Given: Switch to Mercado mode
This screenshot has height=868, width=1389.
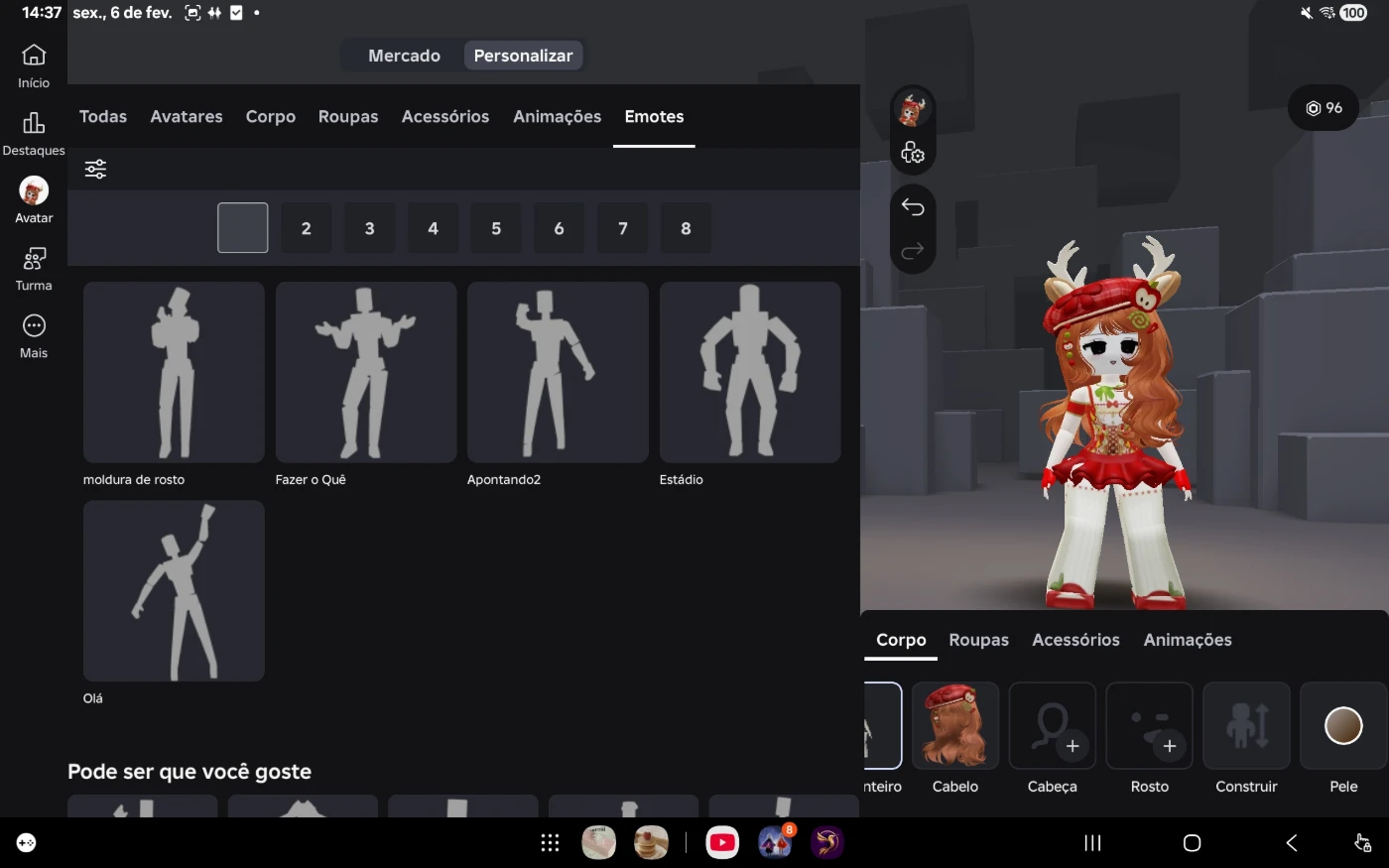Looking at the screenshot, I should (404, 56).
